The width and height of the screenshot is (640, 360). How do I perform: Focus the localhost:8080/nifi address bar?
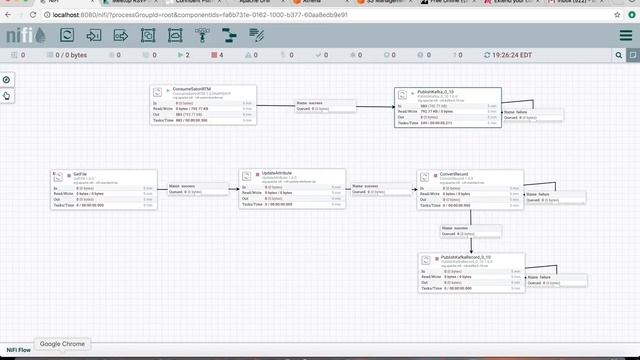point(327,15)
